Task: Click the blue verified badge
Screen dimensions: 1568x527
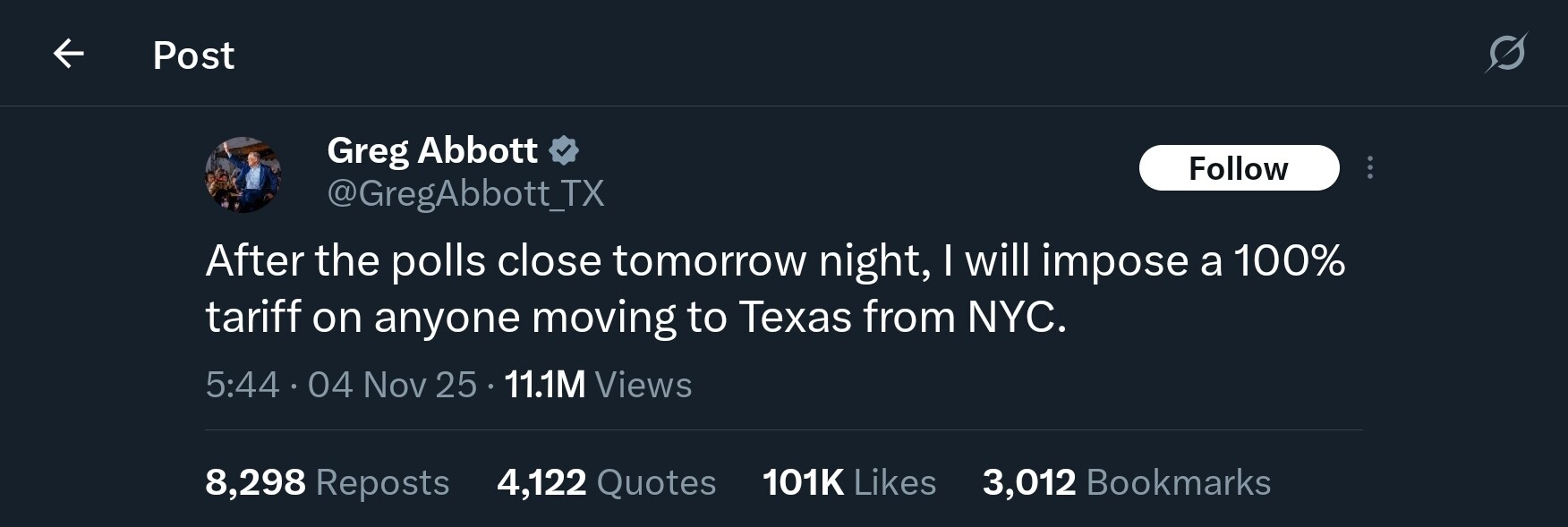Action: [x=564, y=150]
